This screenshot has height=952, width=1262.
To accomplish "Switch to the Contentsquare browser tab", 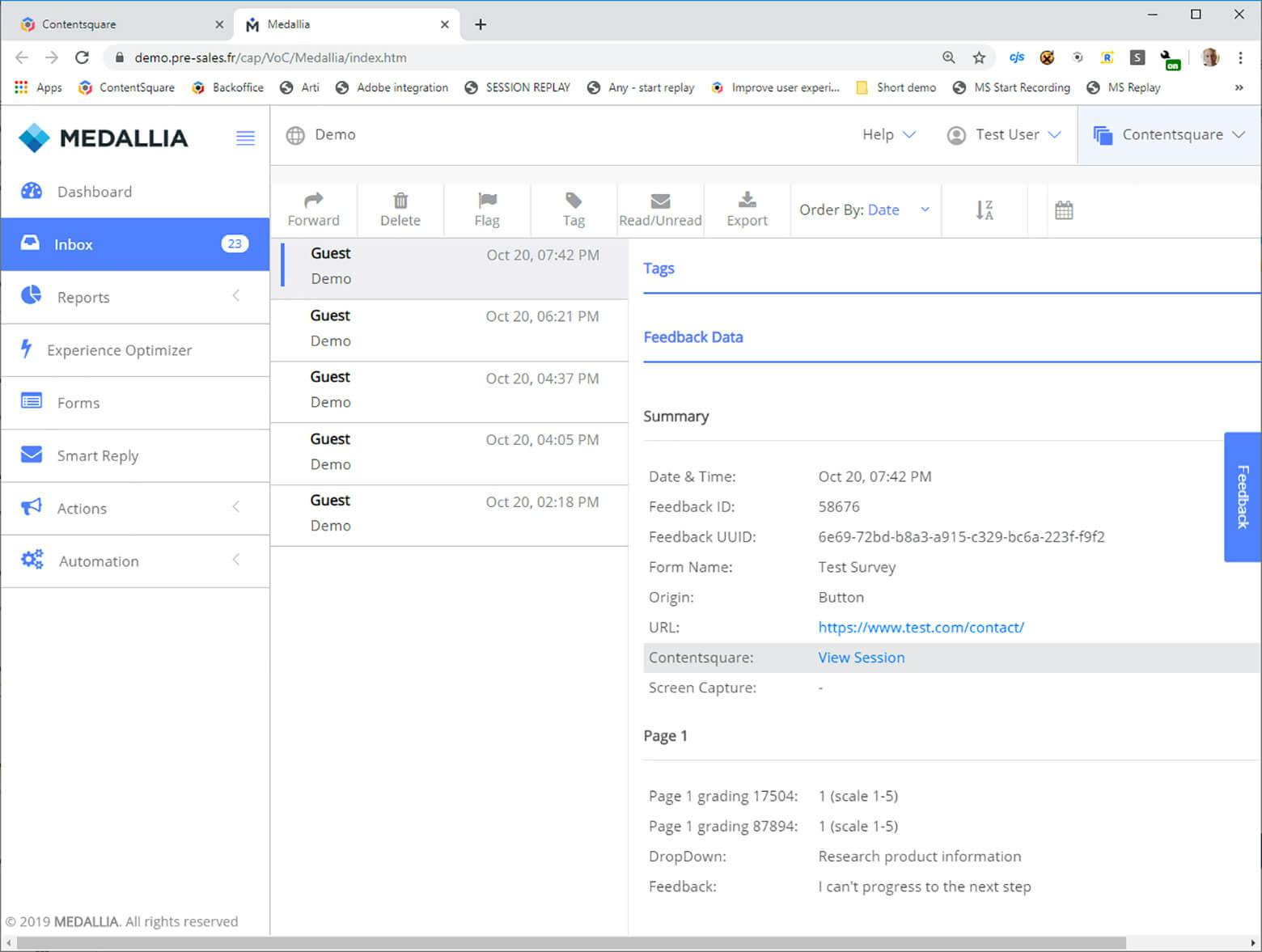I will coord(117,24).
